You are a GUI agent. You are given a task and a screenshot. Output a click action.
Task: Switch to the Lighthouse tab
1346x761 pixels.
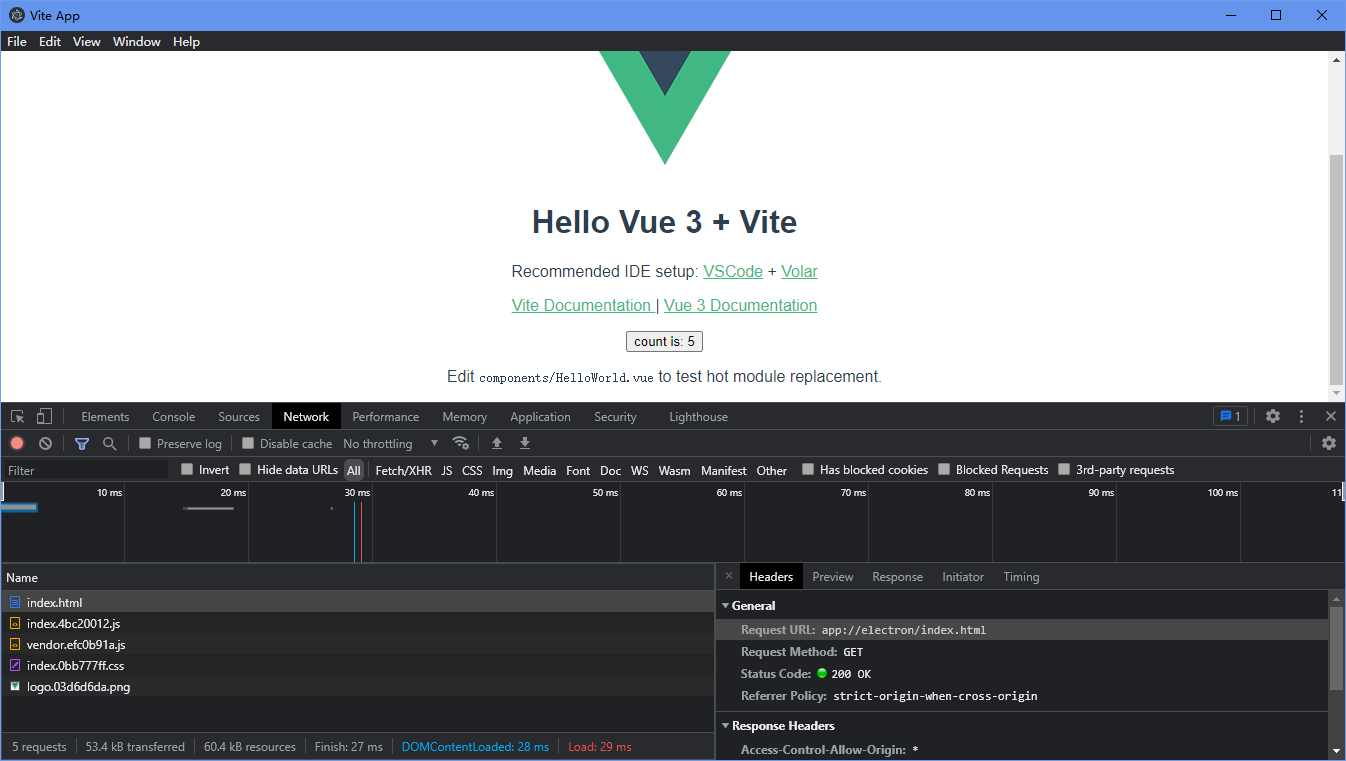(699, 416)
